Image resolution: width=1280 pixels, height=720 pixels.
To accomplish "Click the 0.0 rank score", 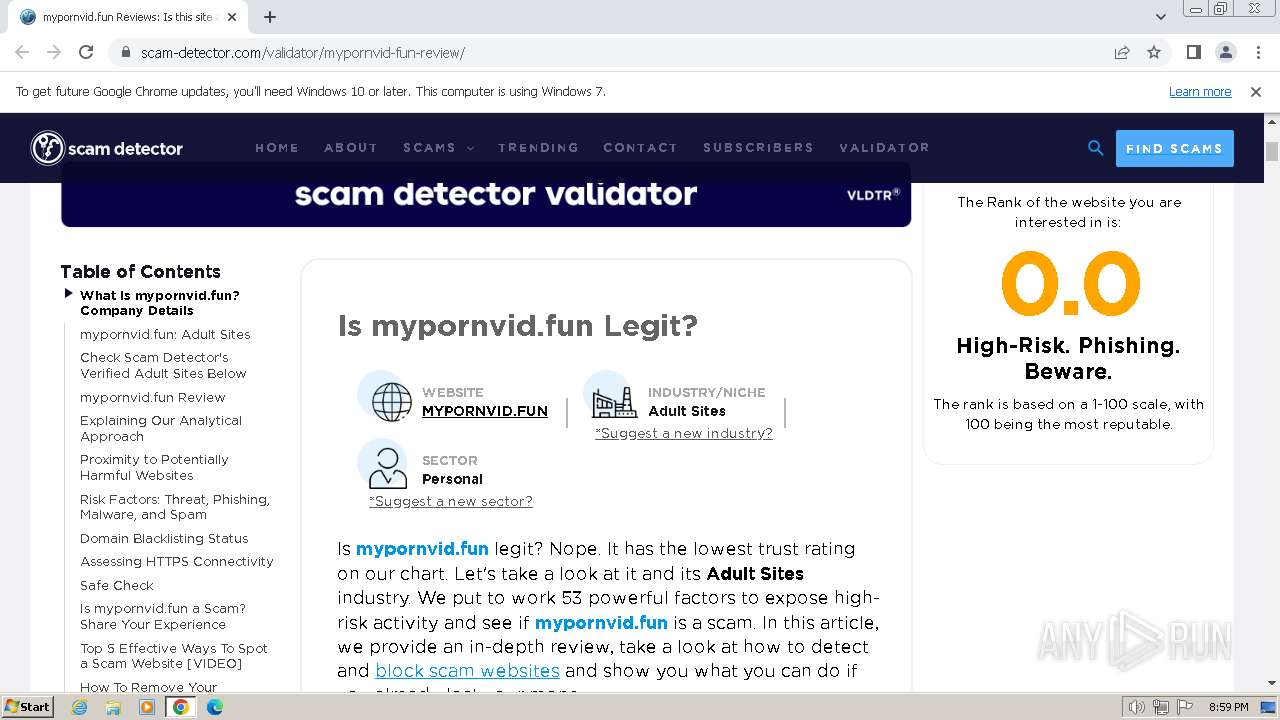I will (1069, 283).
